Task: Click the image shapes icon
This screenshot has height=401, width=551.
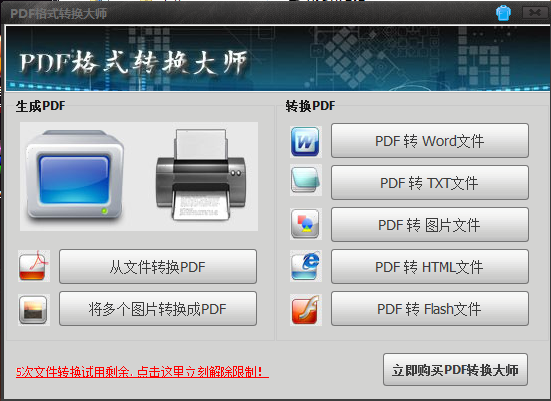Action: pyautogui.click(x=305, y=224)
